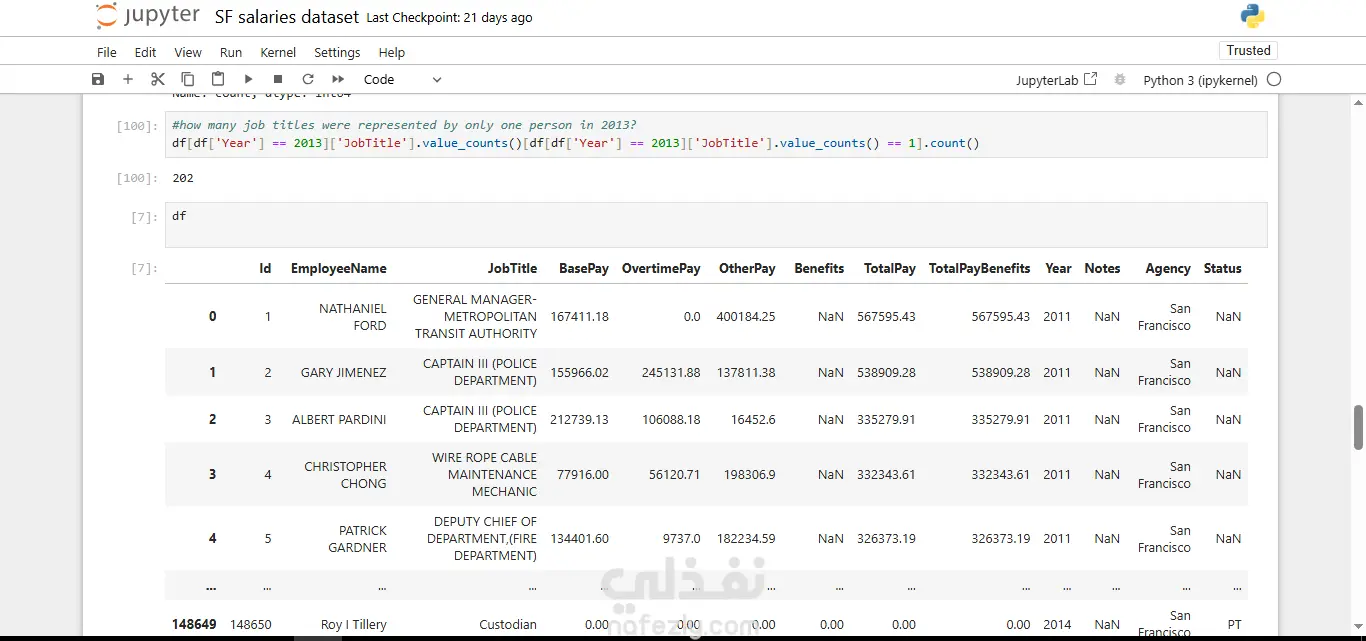This screenshot has width=1366, height=641.
Task: Click the Benefits column header
Action: click(x=819, y=268)
